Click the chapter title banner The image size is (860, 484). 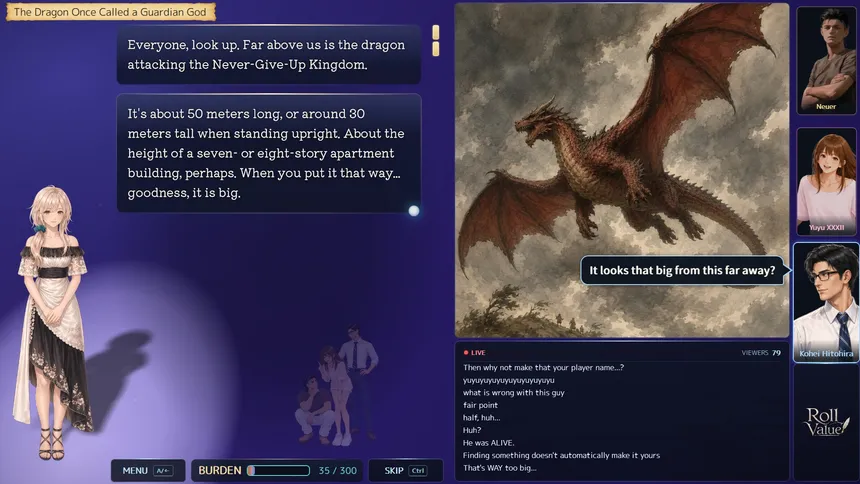coord(111,12)
